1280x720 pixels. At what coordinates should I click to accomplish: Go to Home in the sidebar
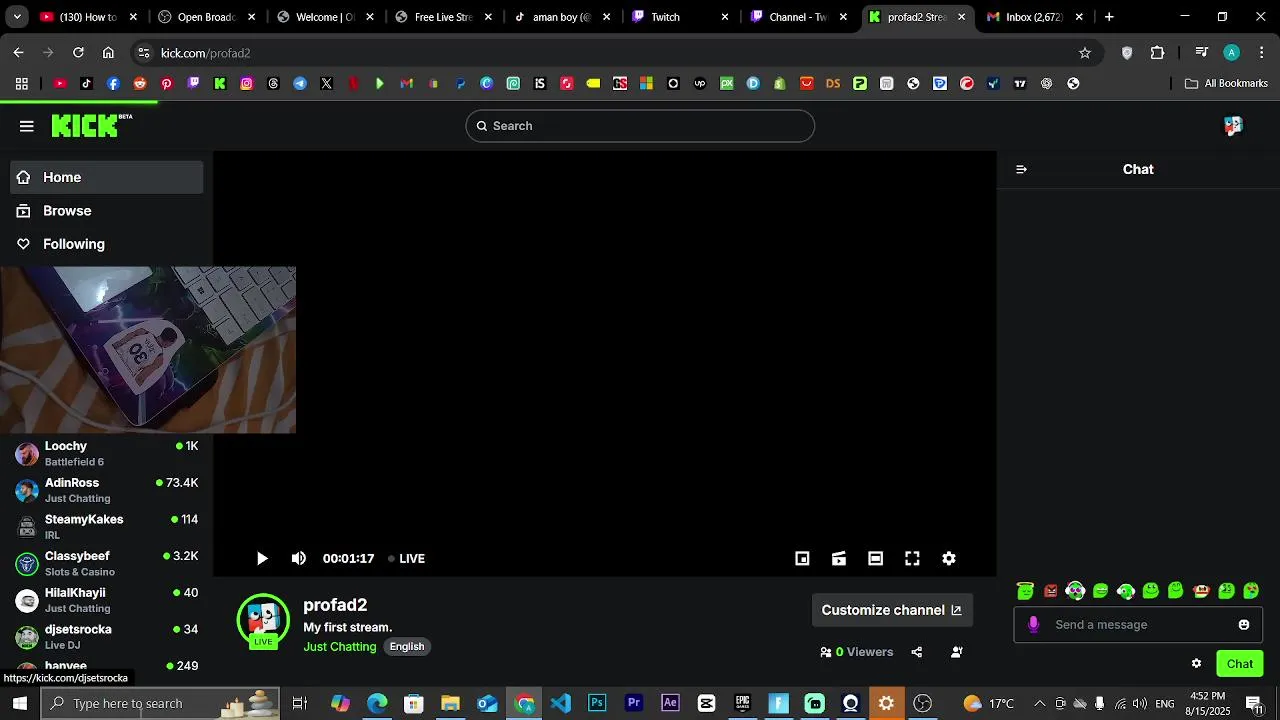click(x=107, y=178)
